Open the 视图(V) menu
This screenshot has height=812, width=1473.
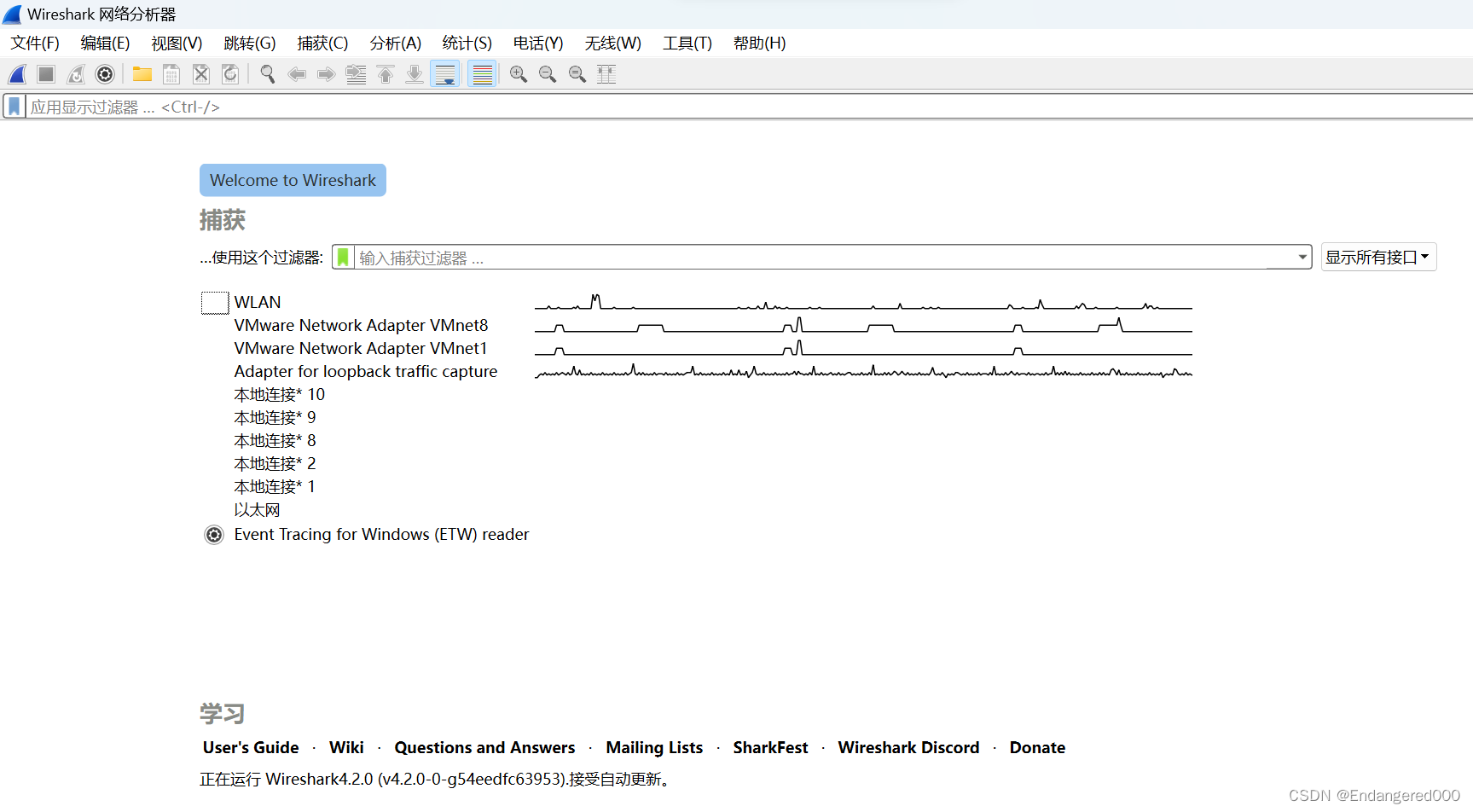(177, 43)
